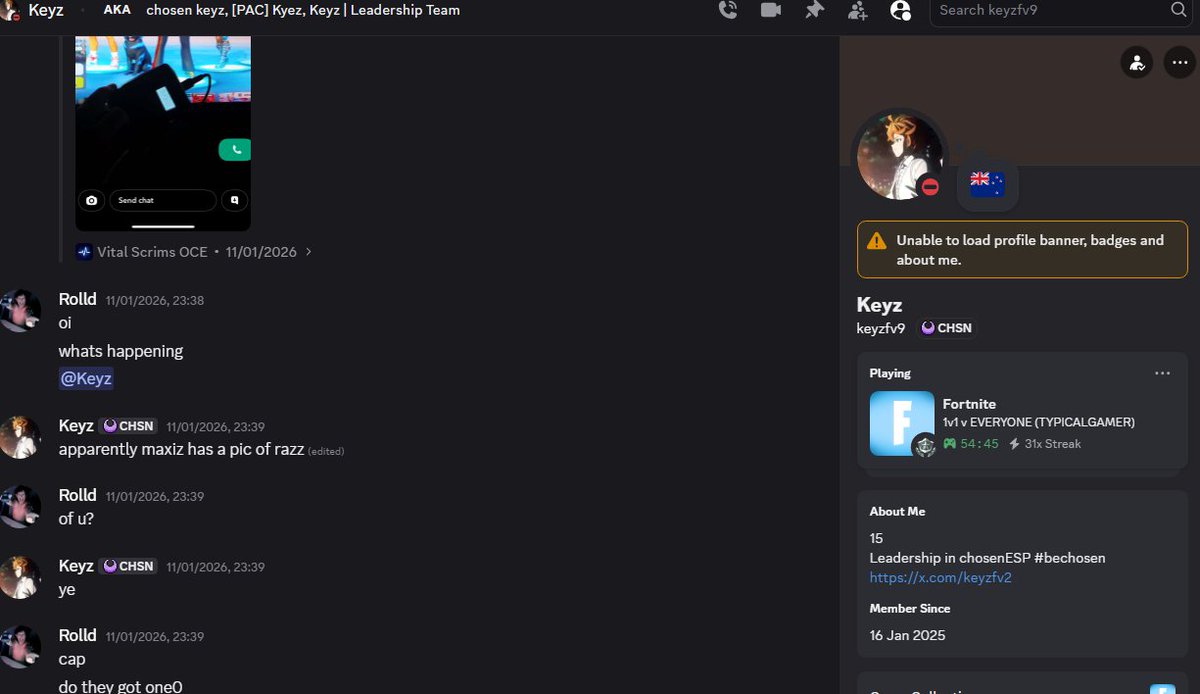Click Keyz avatar beside 'ye' message
The height and width of the screenshot is (694, 1200).
pyautogui.click(x=21, y=577)
